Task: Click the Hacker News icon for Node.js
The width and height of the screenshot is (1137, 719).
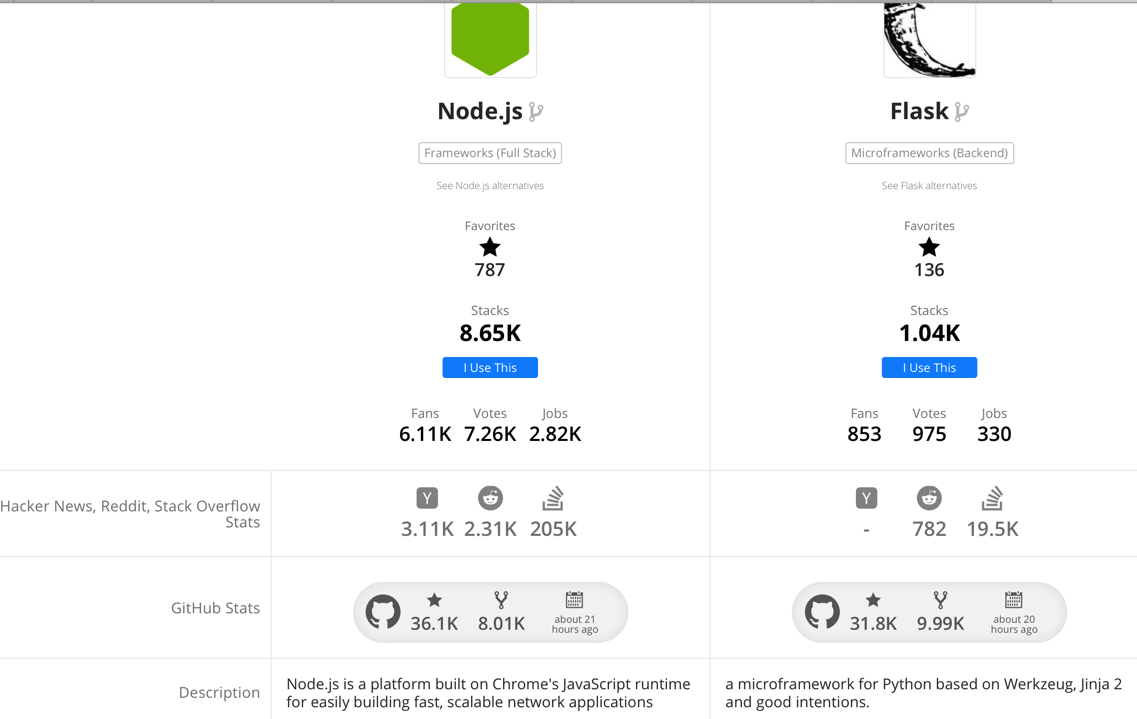Action: (x=427, y=498)
